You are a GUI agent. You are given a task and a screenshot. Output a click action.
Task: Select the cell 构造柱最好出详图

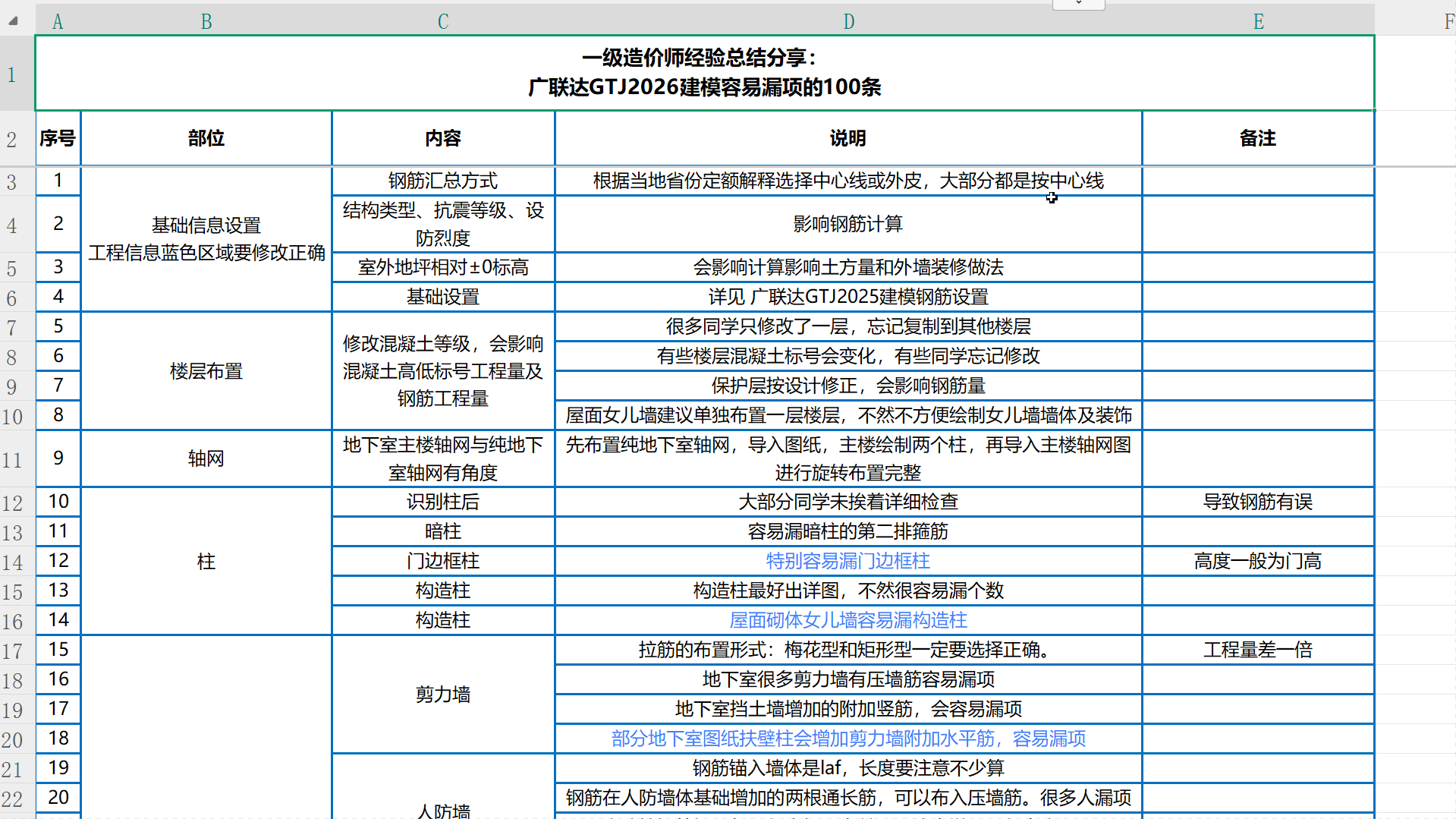tap(848, 591)
